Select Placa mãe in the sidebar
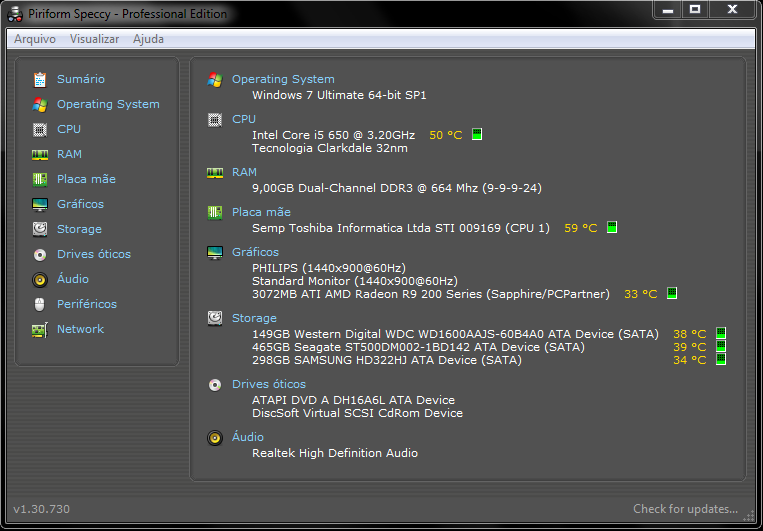 (x=86, y=179)
